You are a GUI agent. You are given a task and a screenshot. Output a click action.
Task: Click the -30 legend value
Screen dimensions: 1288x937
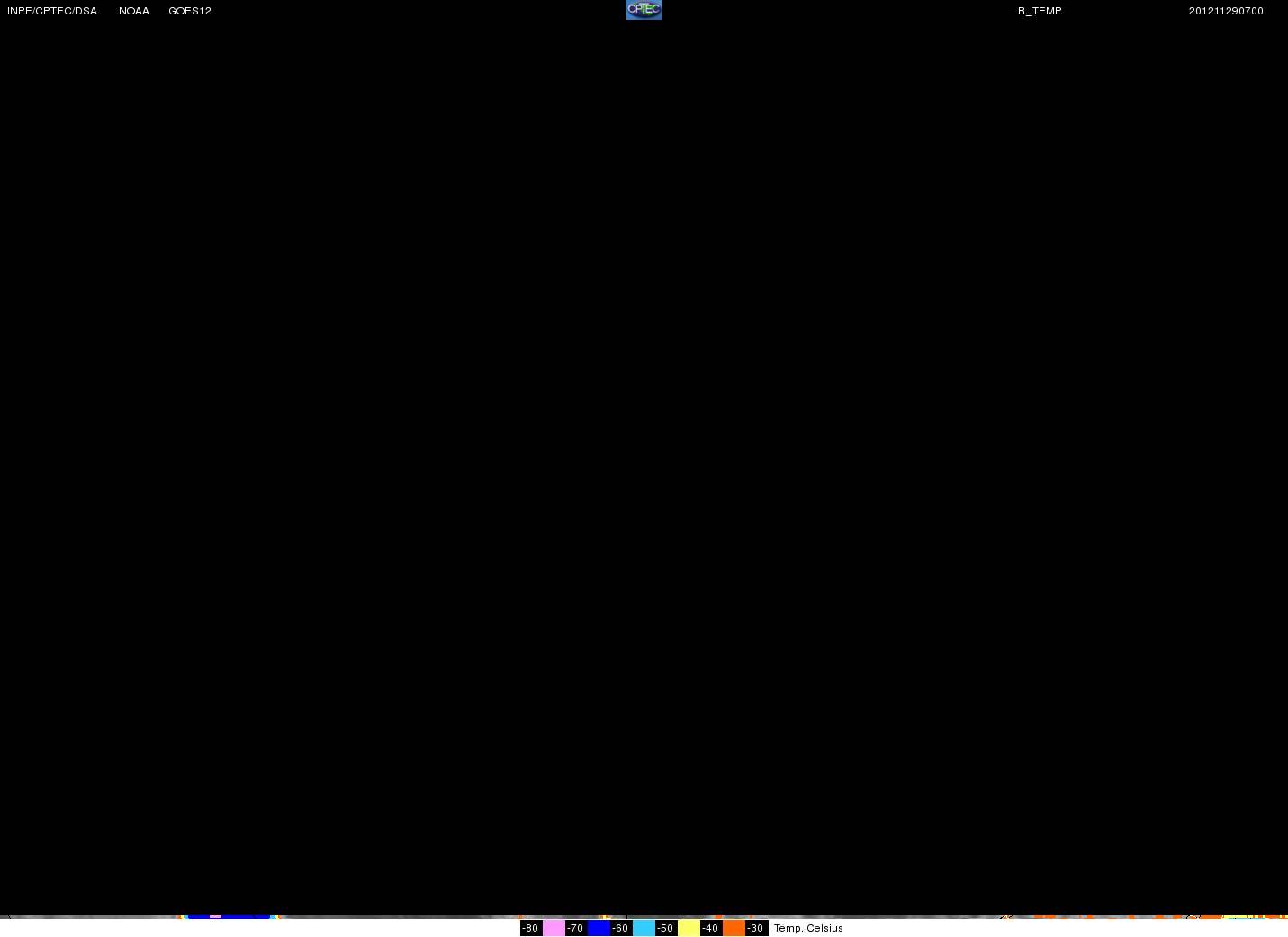pyautogui.click(x=755, y=928)
